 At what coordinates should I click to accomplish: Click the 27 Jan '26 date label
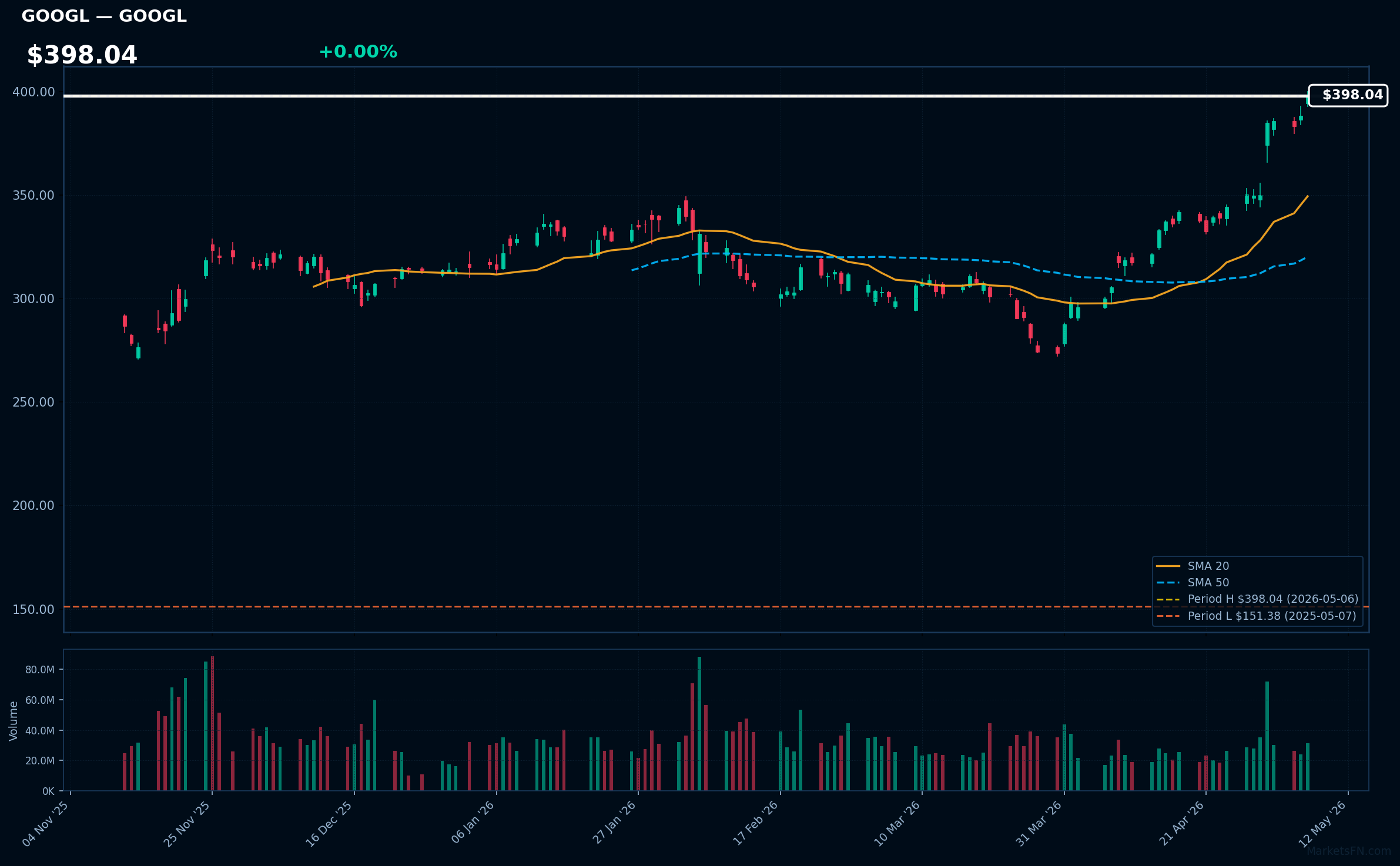[614, 824]
